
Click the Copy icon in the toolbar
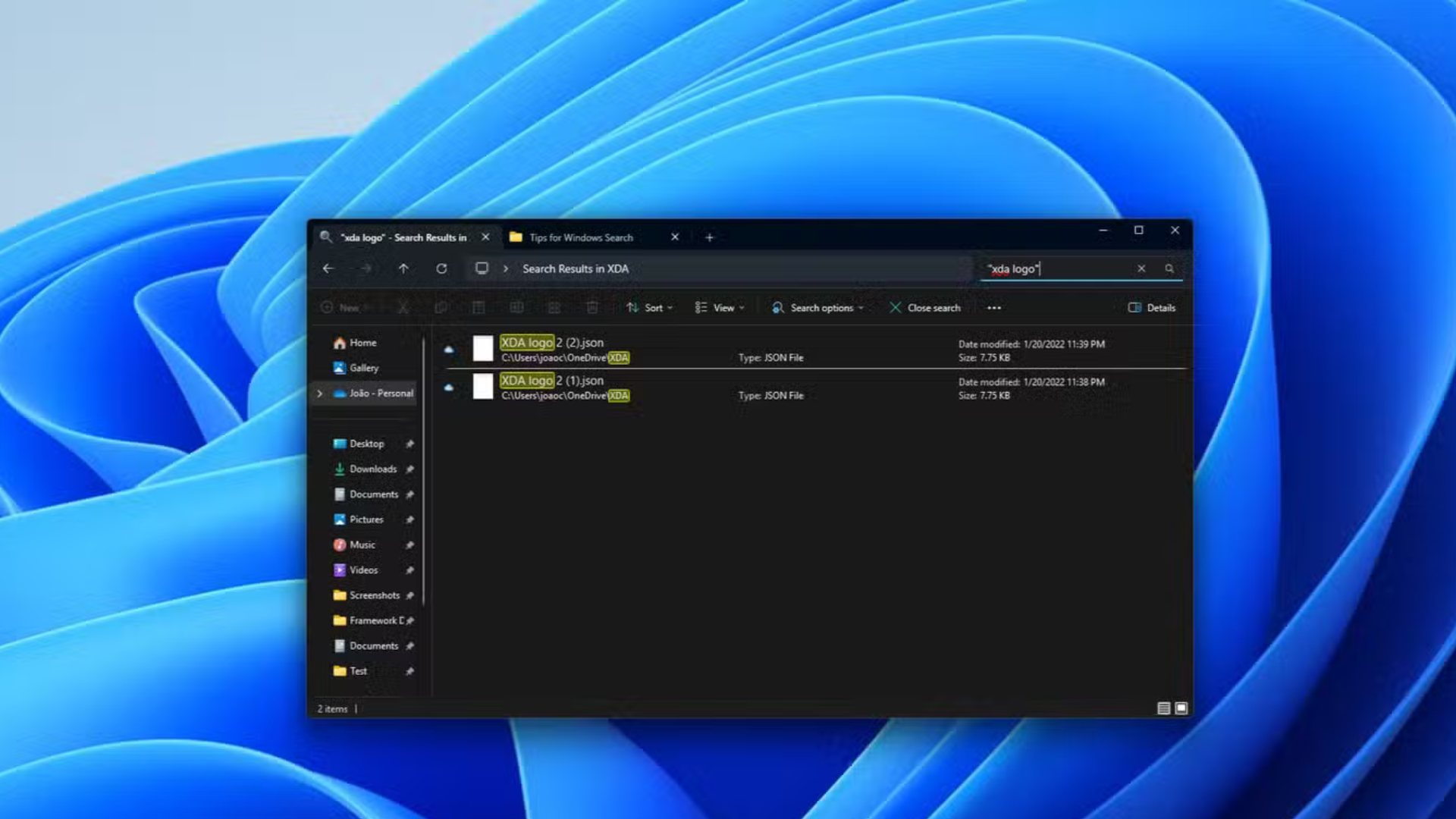click(441, 307)
